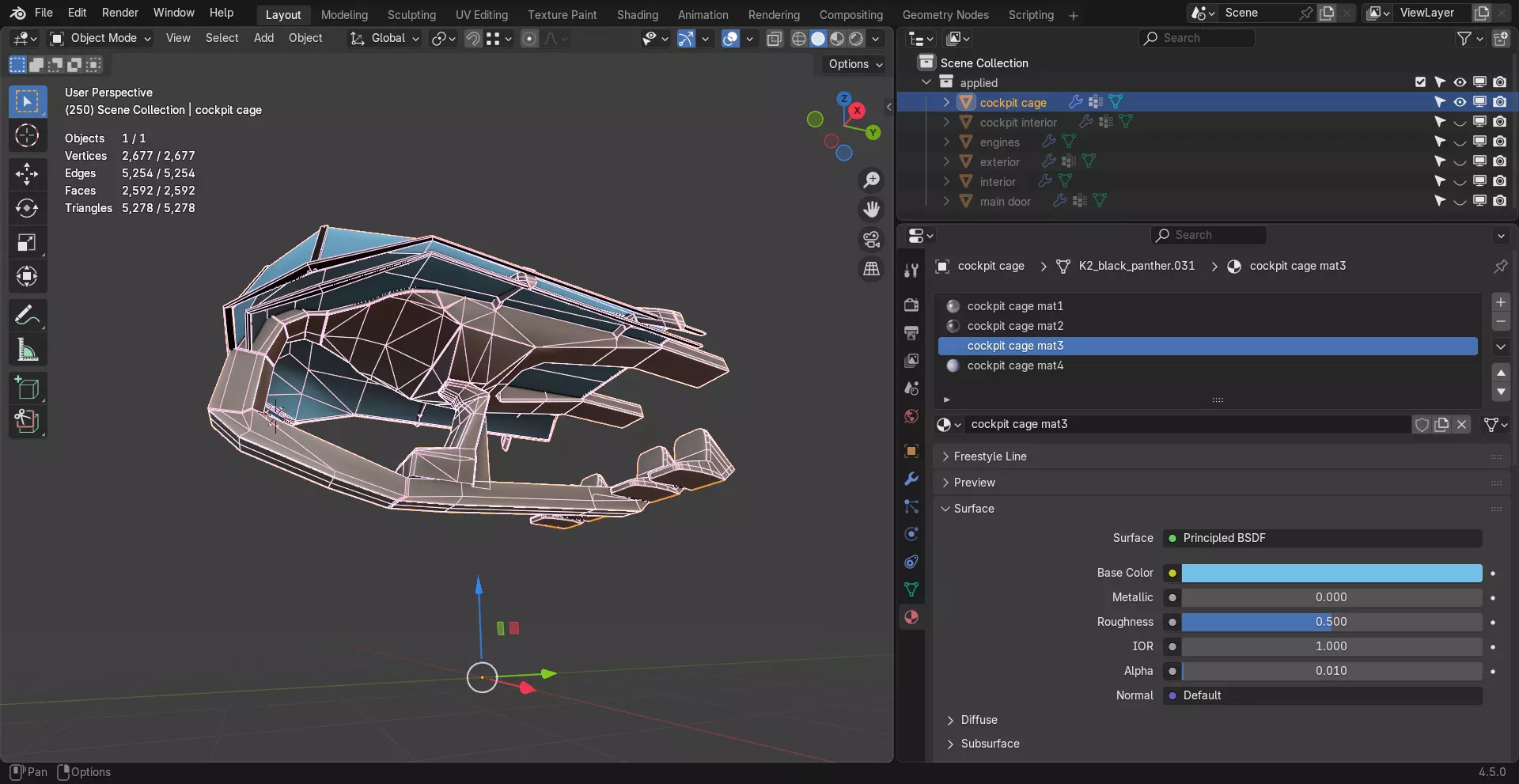Open the Physics properties tab

pos(911,534)
